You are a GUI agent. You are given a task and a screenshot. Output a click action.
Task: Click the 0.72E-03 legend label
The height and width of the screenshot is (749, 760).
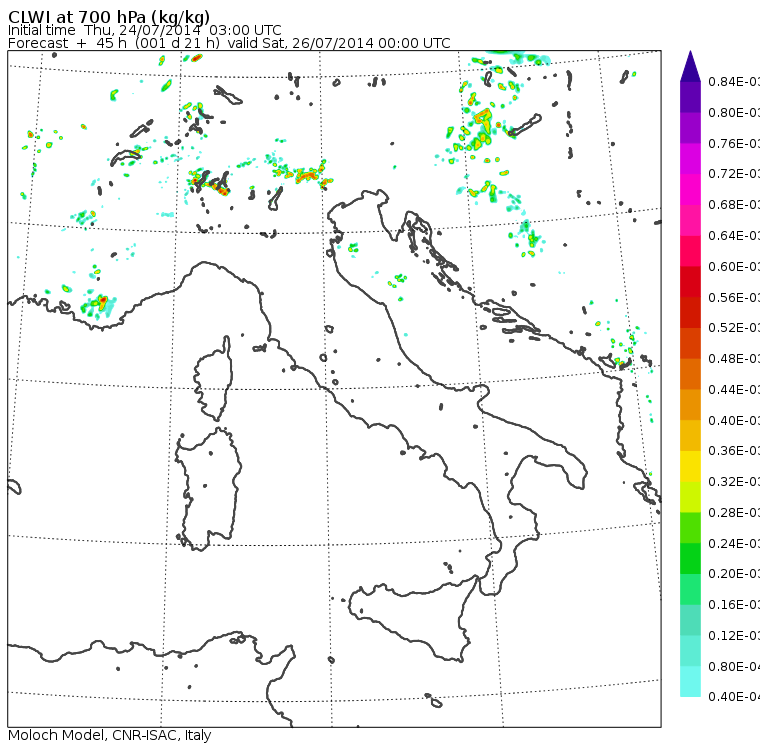click(x=734, y=174)
